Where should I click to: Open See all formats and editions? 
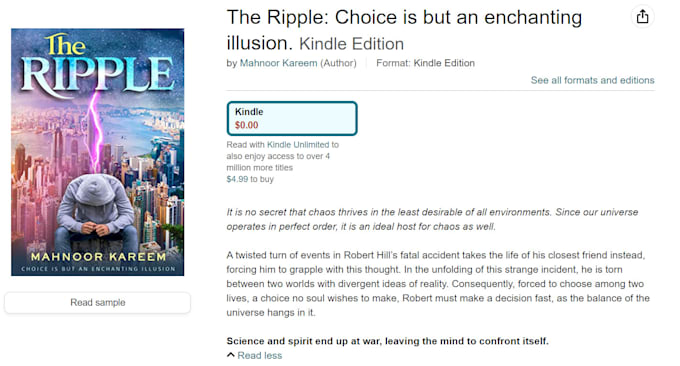592,80
